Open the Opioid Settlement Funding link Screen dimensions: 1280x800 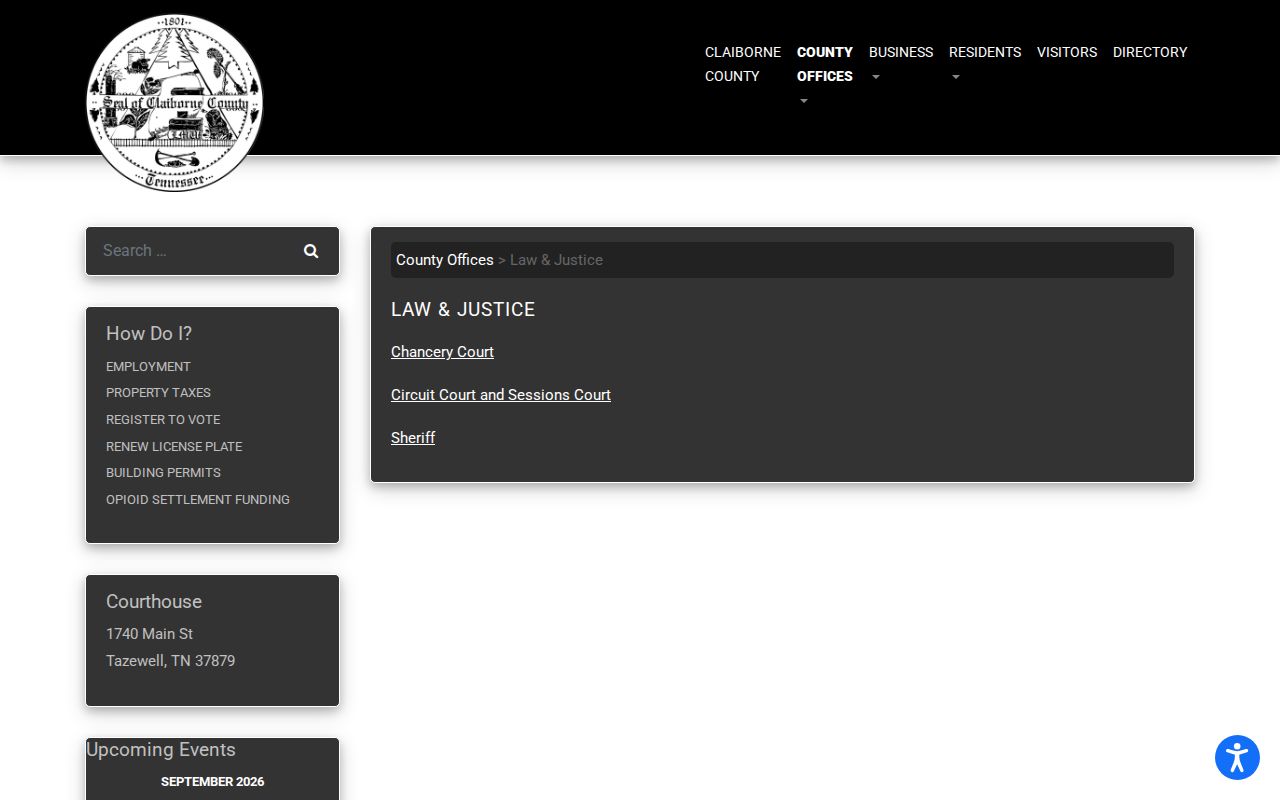point(198,500)
